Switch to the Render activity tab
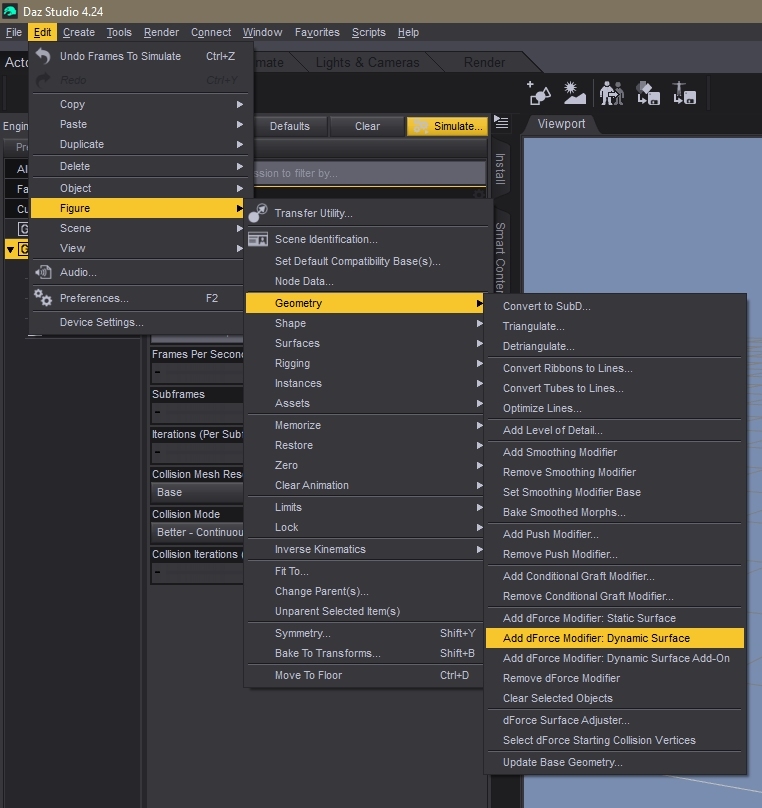762x808 pixels. coord(484,62)
